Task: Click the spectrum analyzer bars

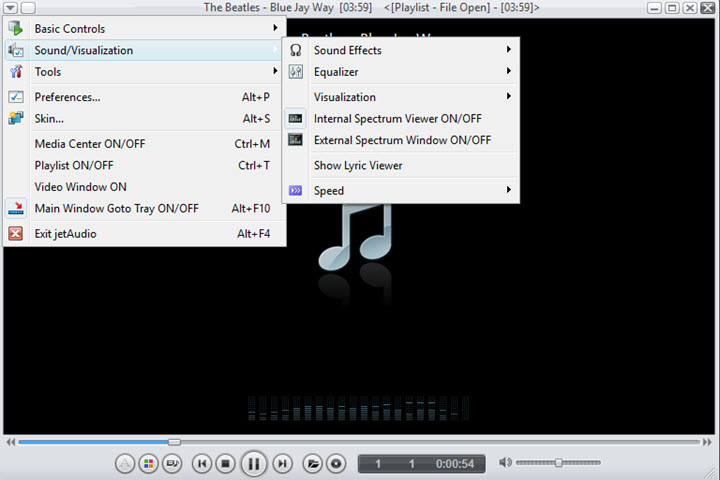Action: point(358,408)
